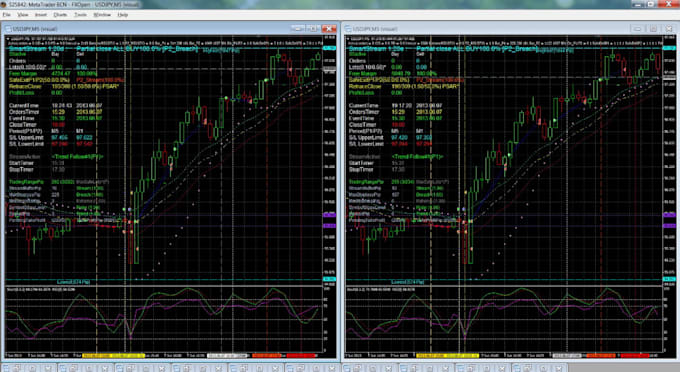Restore the right USDJPY,M5 chart window
680x372 pixels.
(x=653, y=29)
